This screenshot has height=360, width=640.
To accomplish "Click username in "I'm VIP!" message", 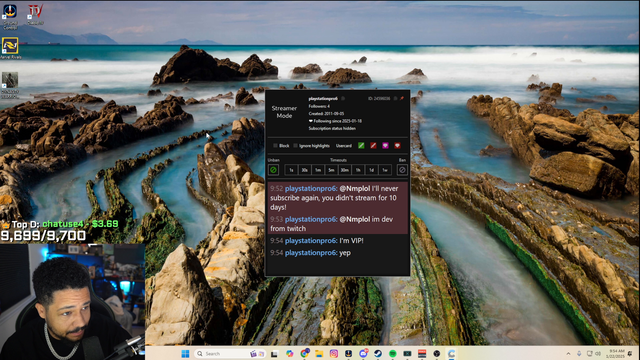I will point(311,241).
